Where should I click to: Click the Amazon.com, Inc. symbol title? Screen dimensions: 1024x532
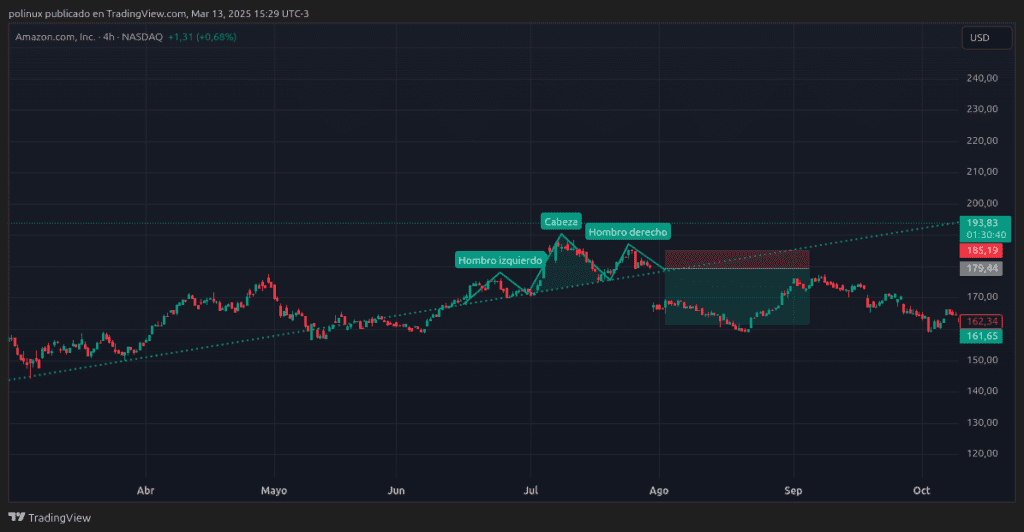[x=55, y=37]
